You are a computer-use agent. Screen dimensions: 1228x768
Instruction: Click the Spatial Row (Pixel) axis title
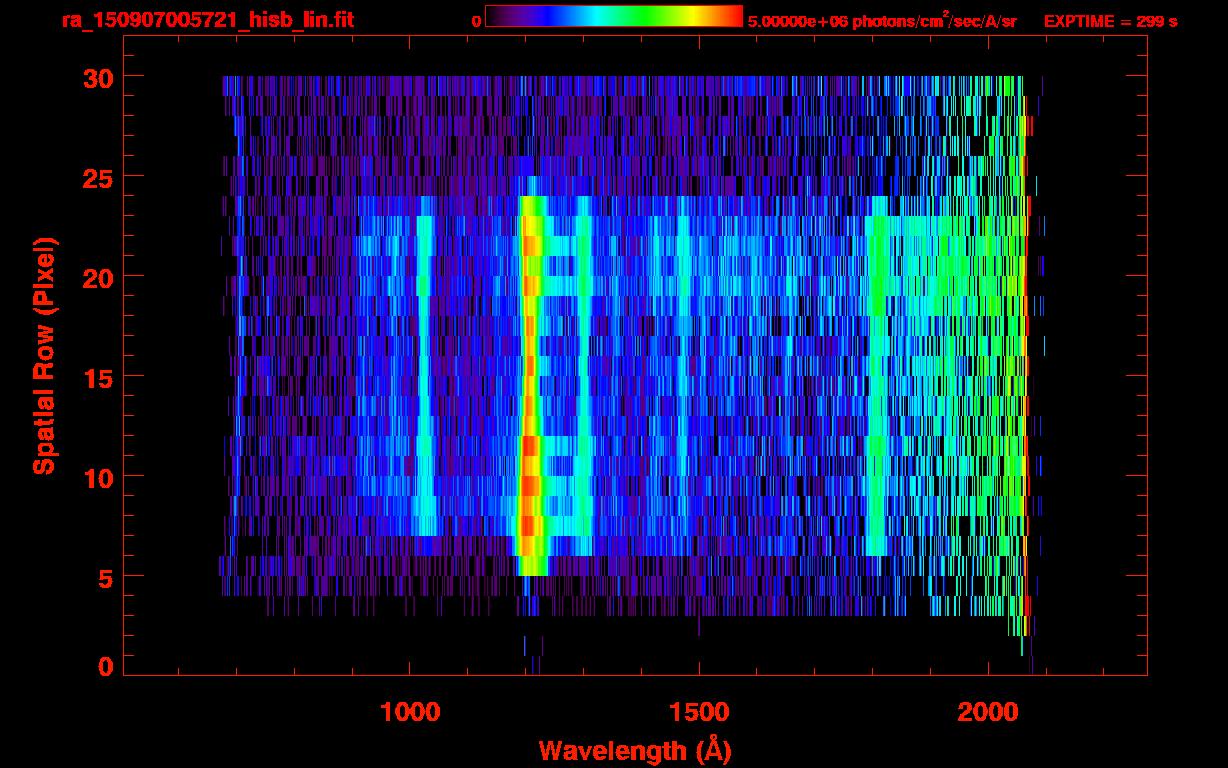click(44, 355)
